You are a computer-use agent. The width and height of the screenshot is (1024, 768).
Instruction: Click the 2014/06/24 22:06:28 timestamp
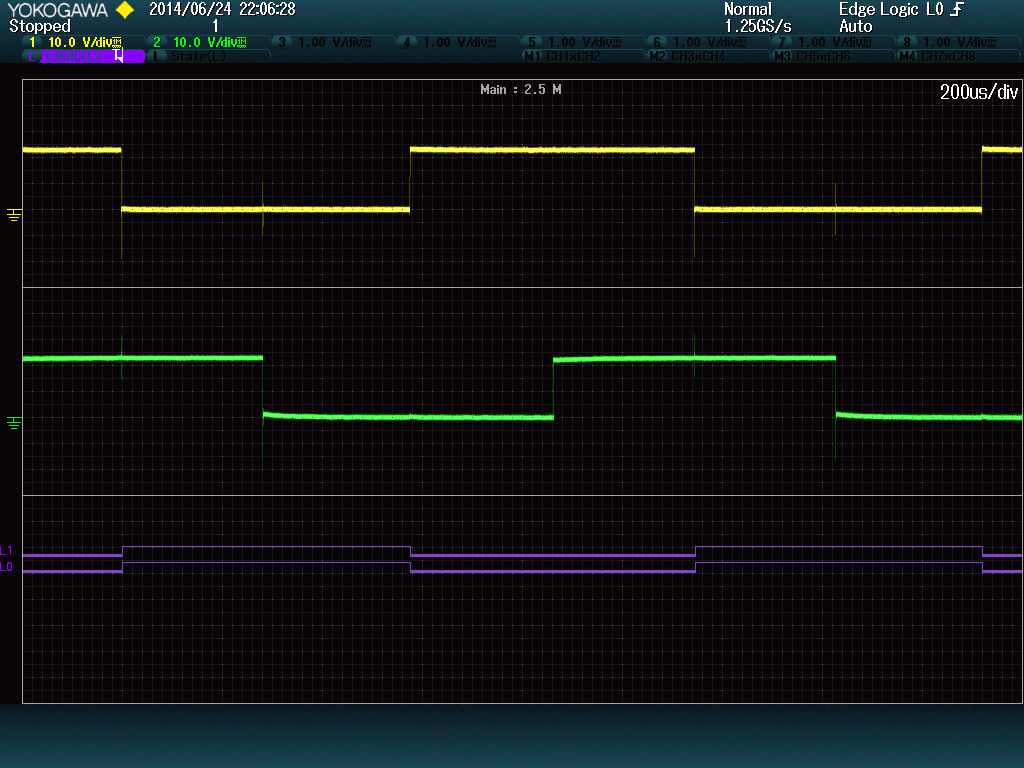click(x=222, y=9)
